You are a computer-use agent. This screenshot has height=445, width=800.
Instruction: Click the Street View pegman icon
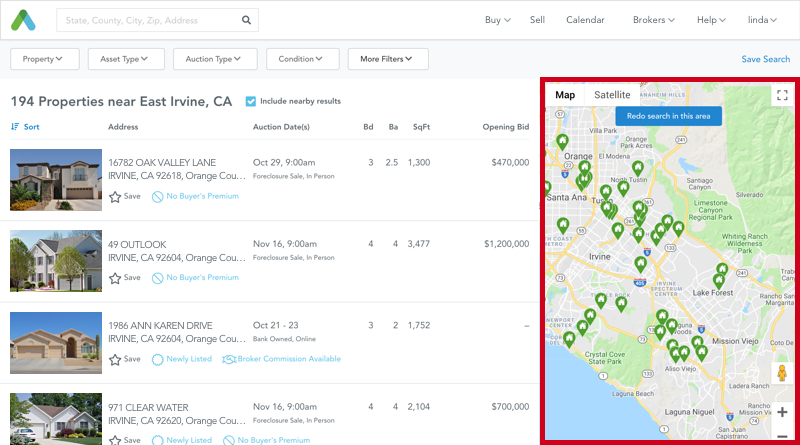[782, 373]
